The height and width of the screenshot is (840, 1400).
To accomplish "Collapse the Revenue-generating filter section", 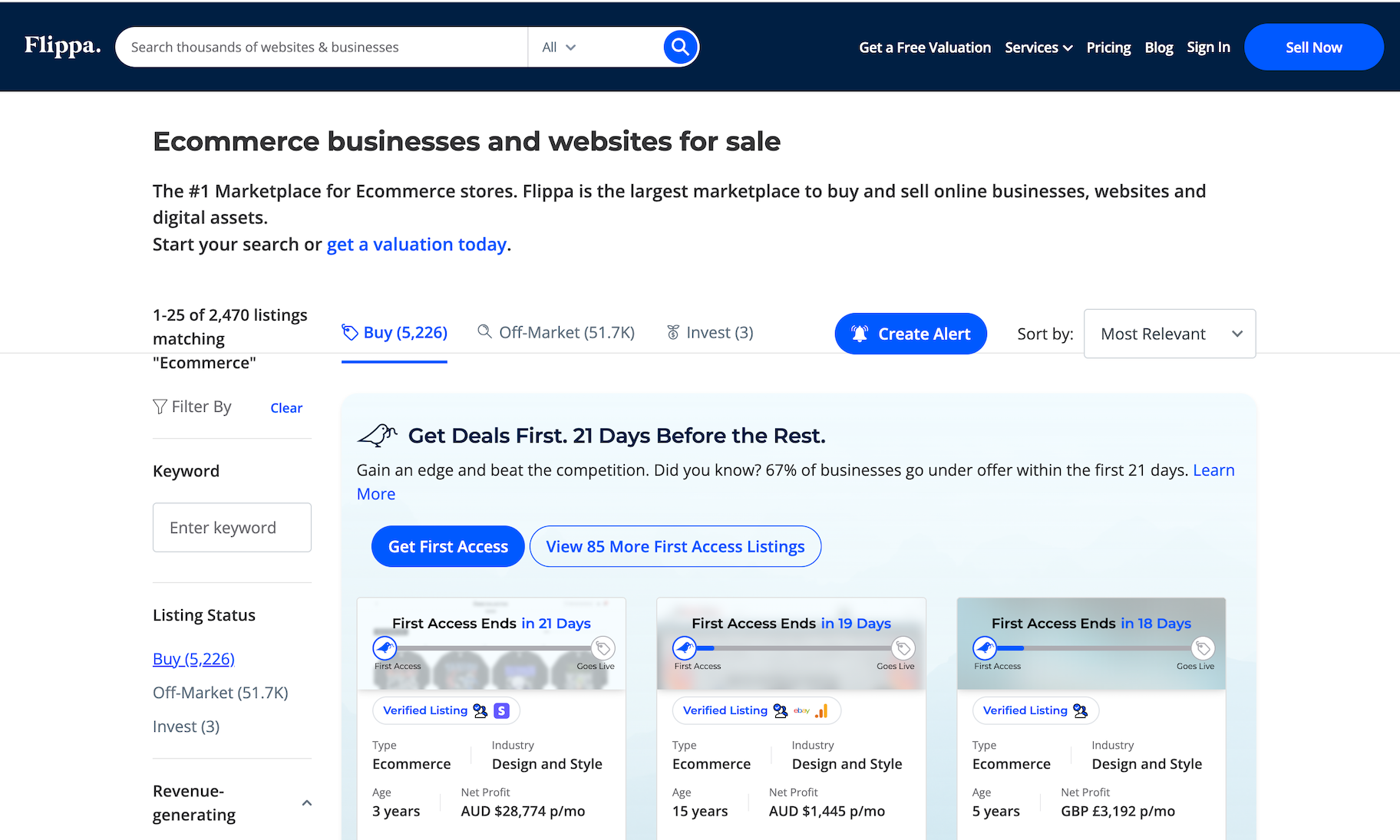I will [306, 803].
